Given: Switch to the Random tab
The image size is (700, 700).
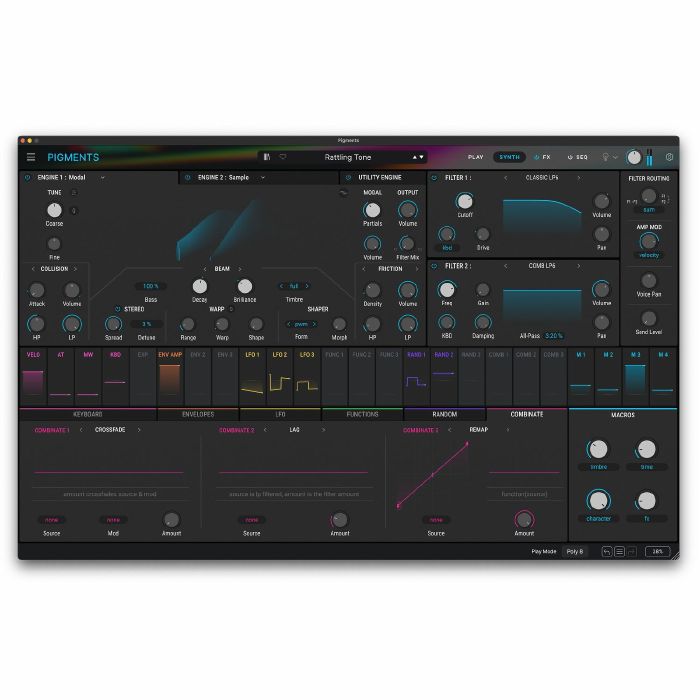Looking at the screenshot, I should 445,414.
